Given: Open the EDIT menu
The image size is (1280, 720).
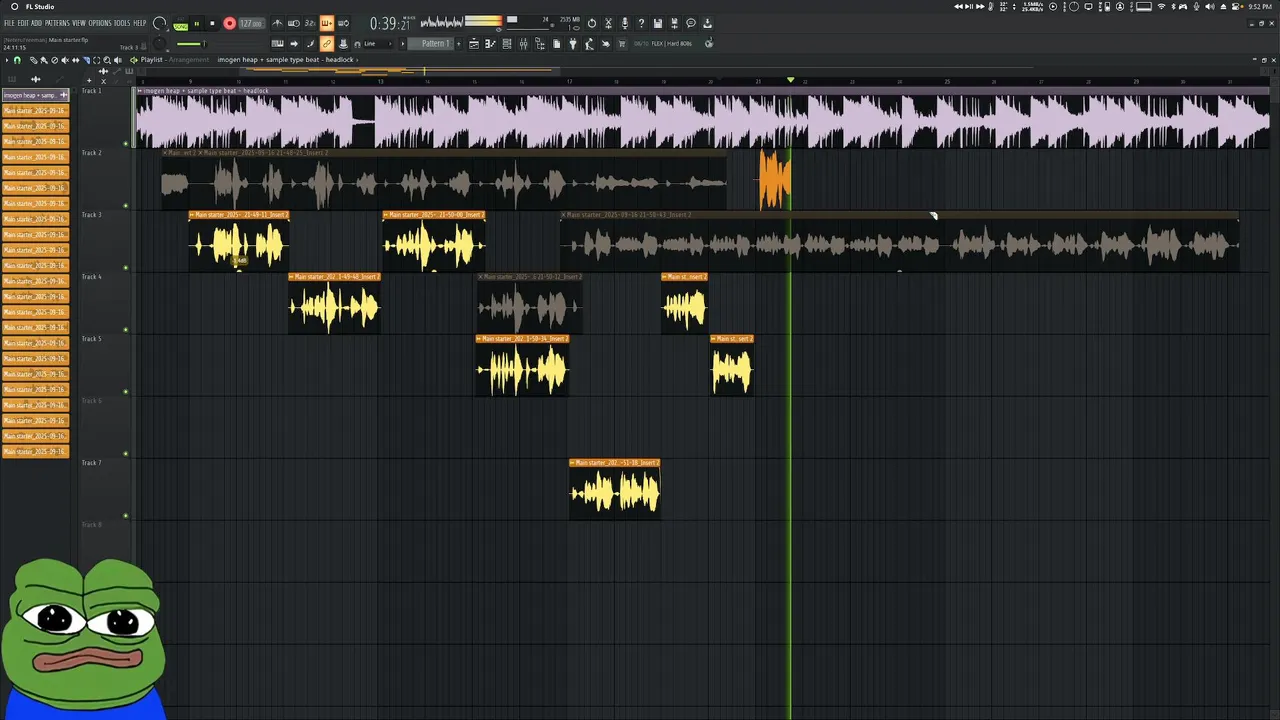Looking at the screenshot, I should pos(23,23).
